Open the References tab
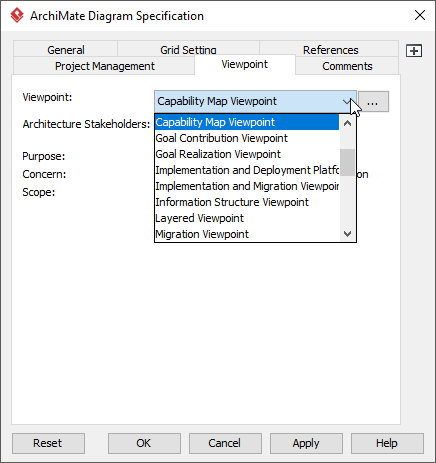 coord(330,49)
